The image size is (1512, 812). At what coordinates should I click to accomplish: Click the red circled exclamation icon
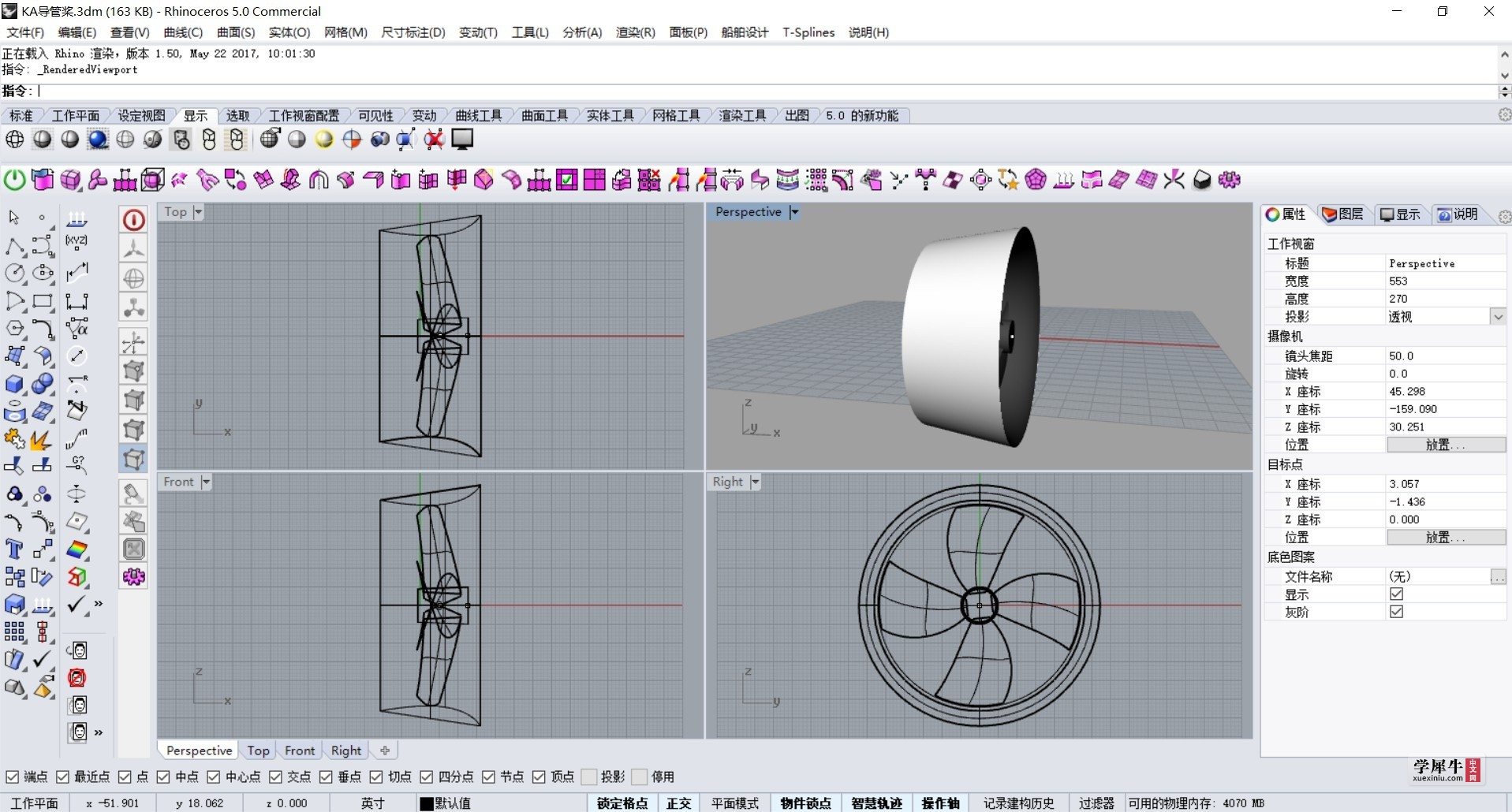point(134,220)
